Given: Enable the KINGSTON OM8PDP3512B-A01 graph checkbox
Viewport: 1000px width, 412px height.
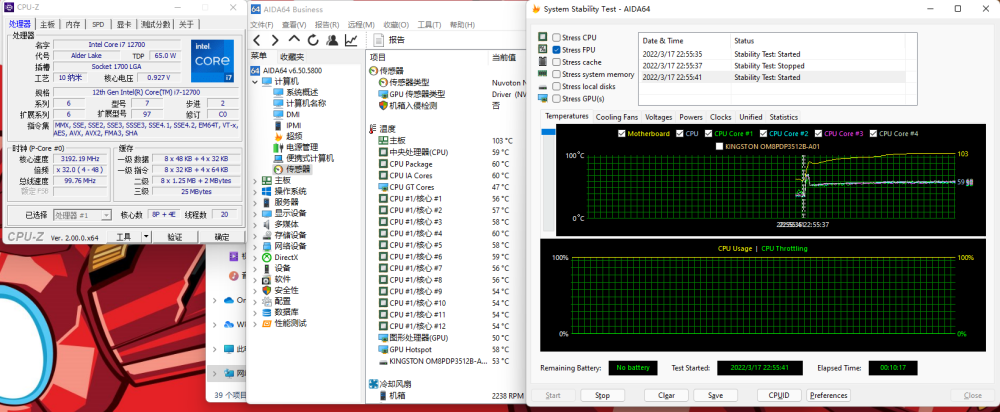Looking at the screenshot, I should 720,146.
